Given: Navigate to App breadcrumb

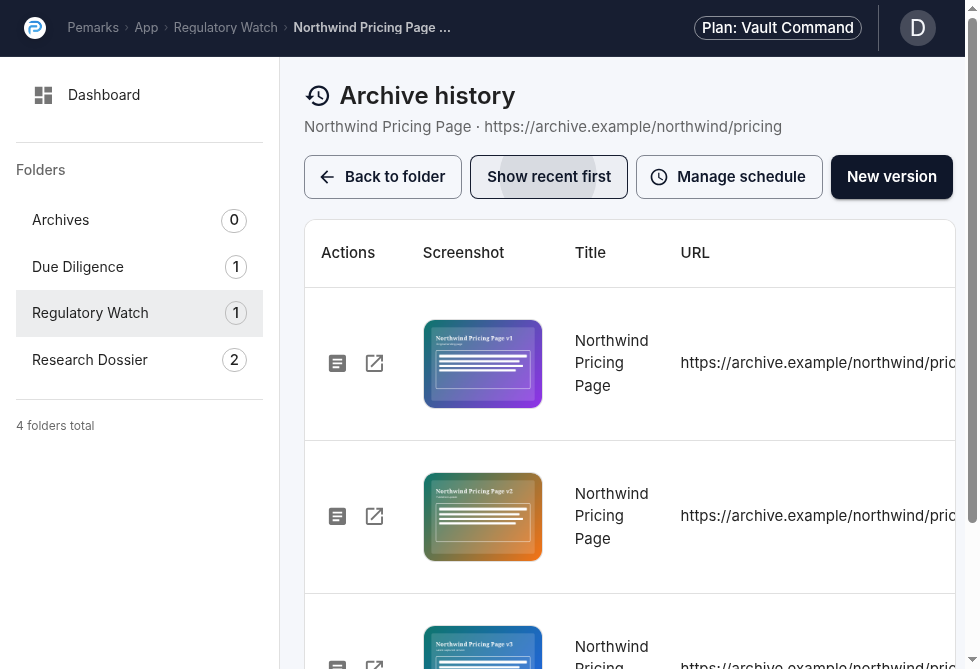Looking at the screenshot, I should [x=146, y=28].
